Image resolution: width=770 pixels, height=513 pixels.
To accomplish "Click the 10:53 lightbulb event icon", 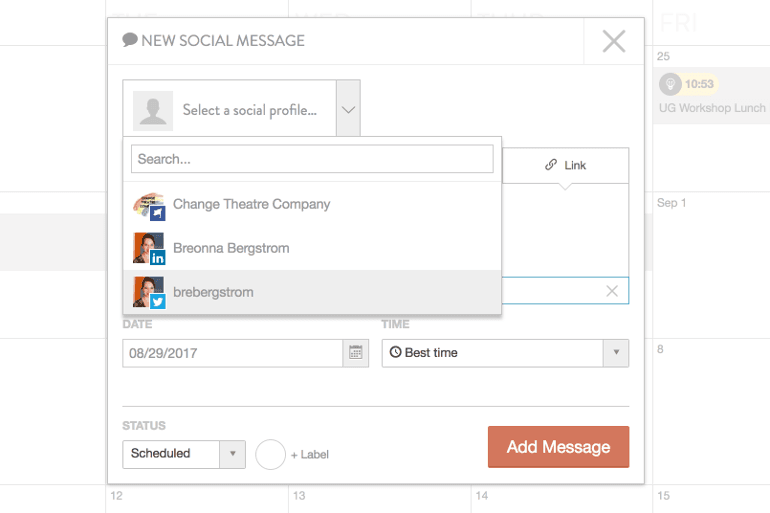I will tap(670, 84).
